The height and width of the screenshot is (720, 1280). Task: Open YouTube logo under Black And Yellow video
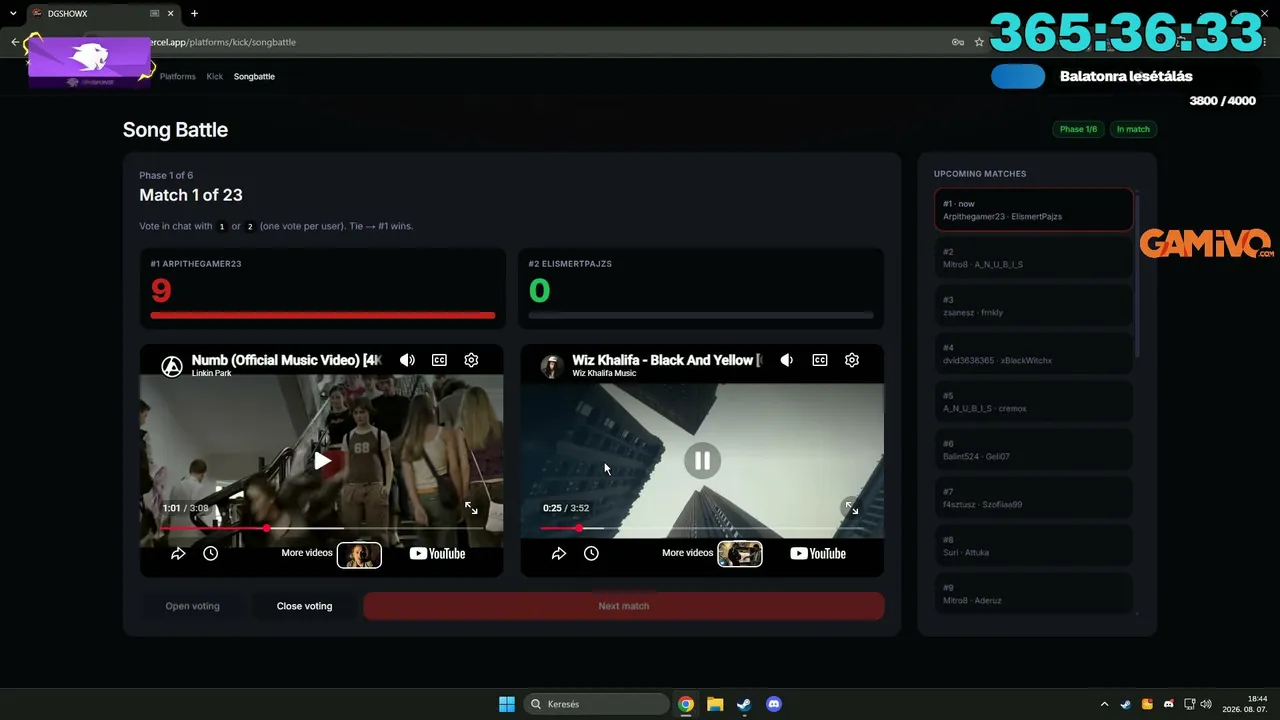818,553
